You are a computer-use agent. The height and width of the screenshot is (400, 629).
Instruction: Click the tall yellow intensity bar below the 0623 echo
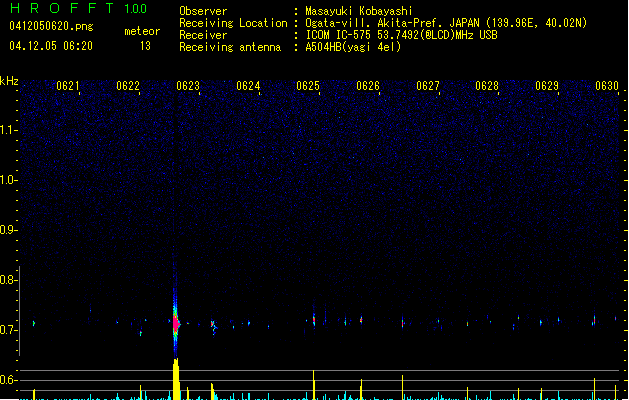[176, 379]
